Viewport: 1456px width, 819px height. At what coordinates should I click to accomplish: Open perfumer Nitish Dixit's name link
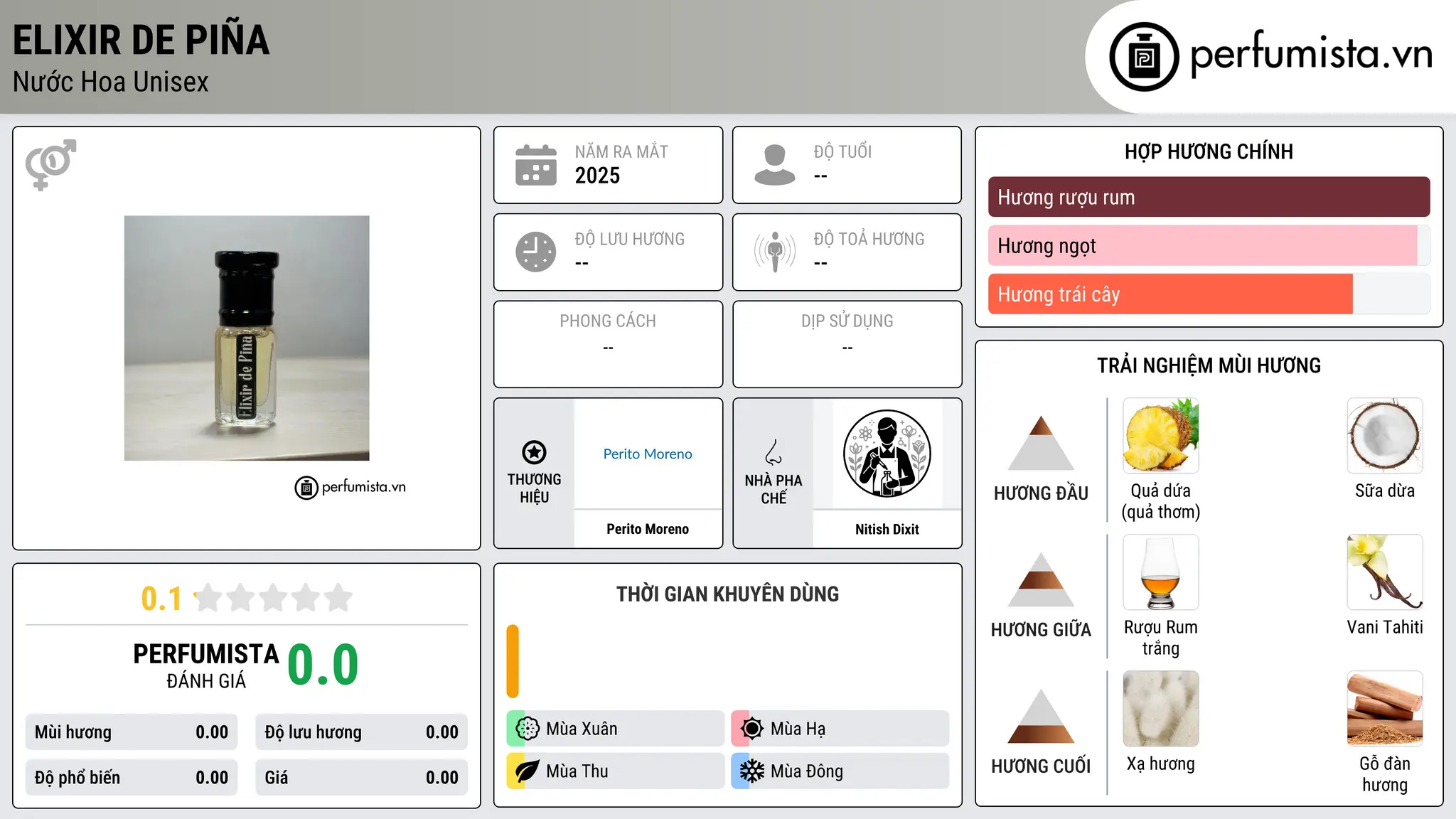pos(887,529)
